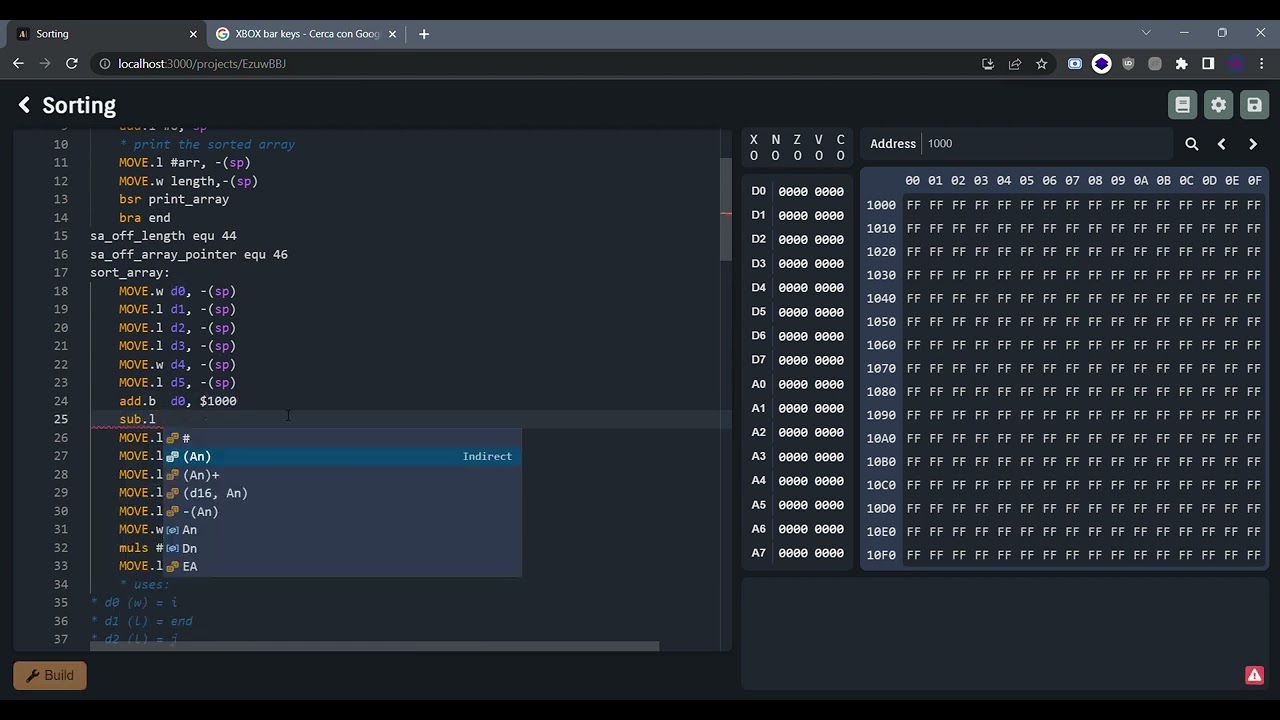
Task: Click line 14 bra end
Action: [x=145, y=218]
